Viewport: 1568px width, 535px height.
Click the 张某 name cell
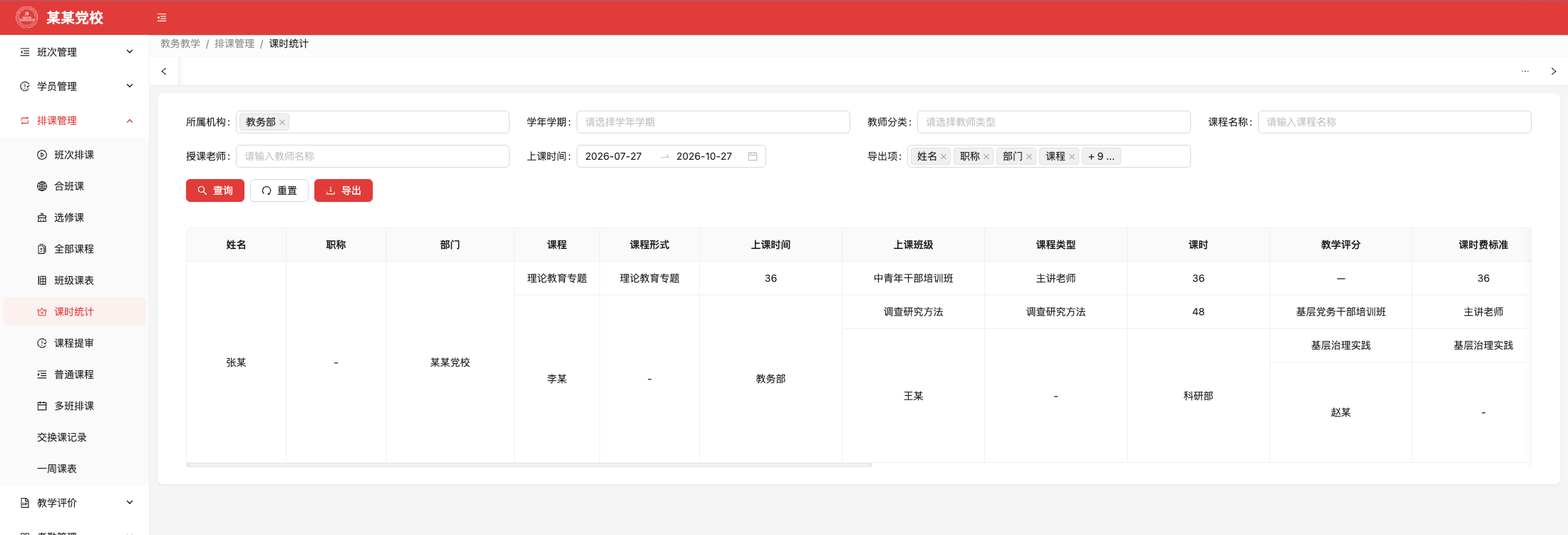(236, 362)
